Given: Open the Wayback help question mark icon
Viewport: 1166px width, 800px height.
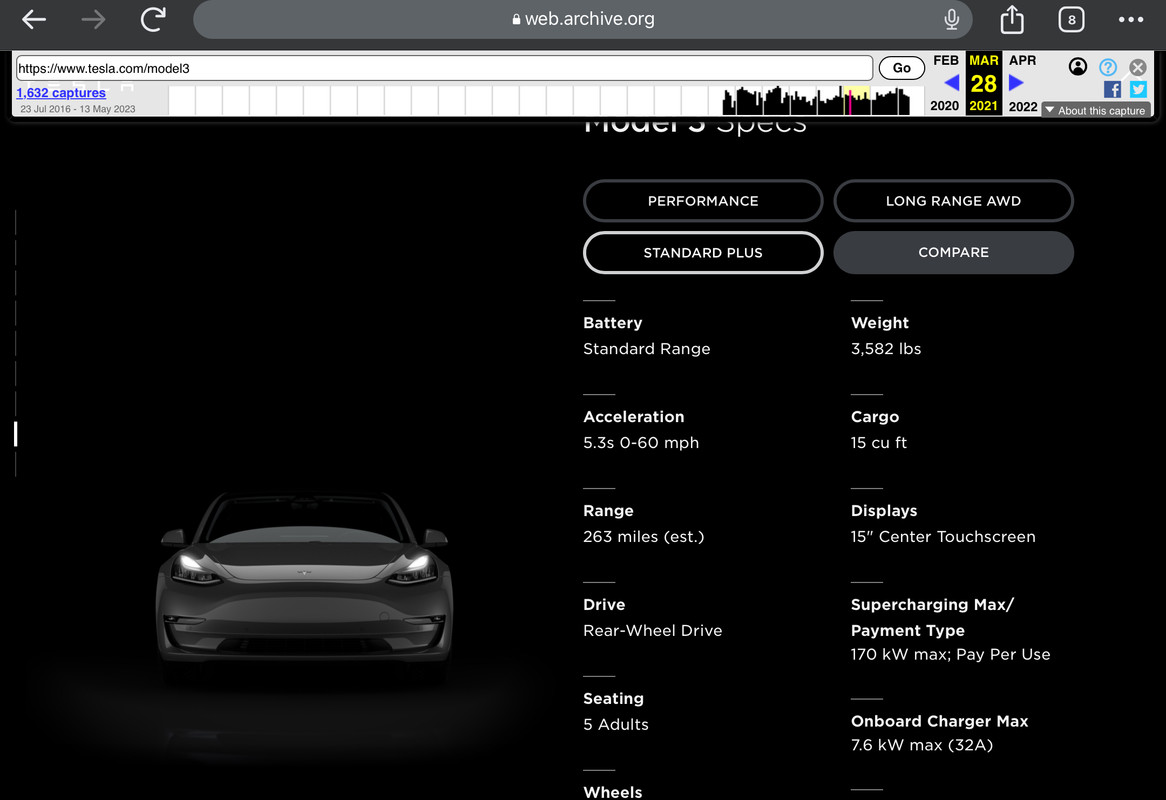Looking at the screenshot, I should (x=1108, y=68).
